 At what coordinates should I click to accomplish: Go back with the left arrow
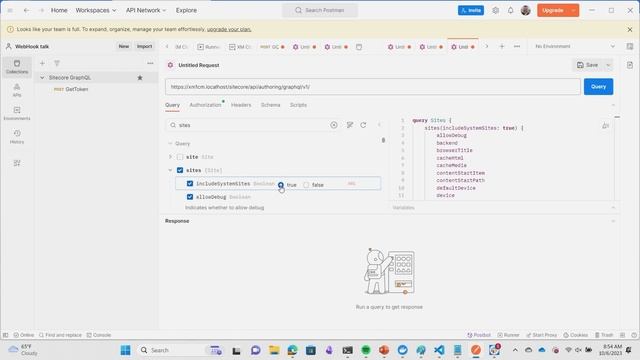coord(26,10)
